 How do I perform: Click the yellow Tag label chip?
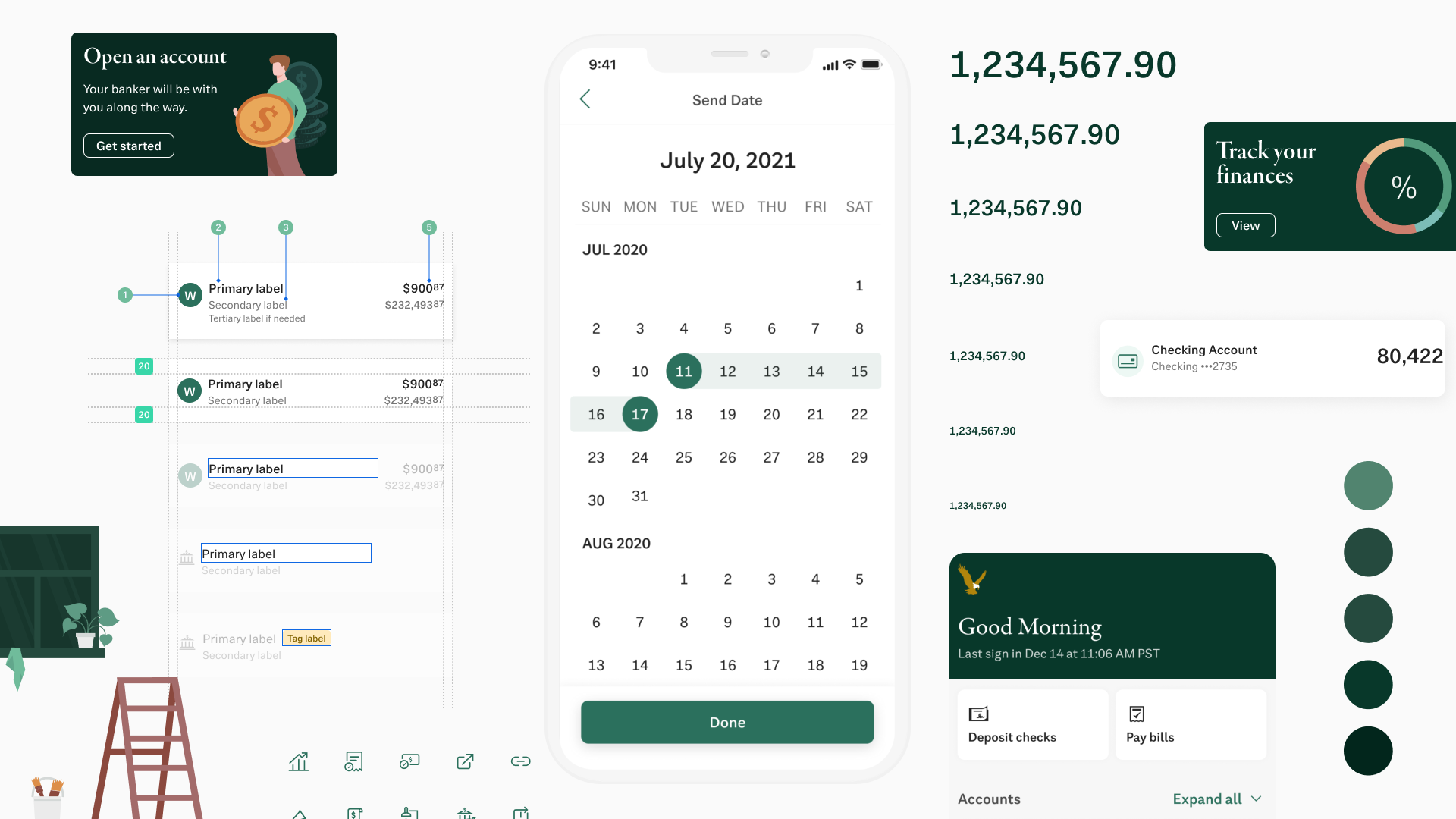(x=306, y=638)
